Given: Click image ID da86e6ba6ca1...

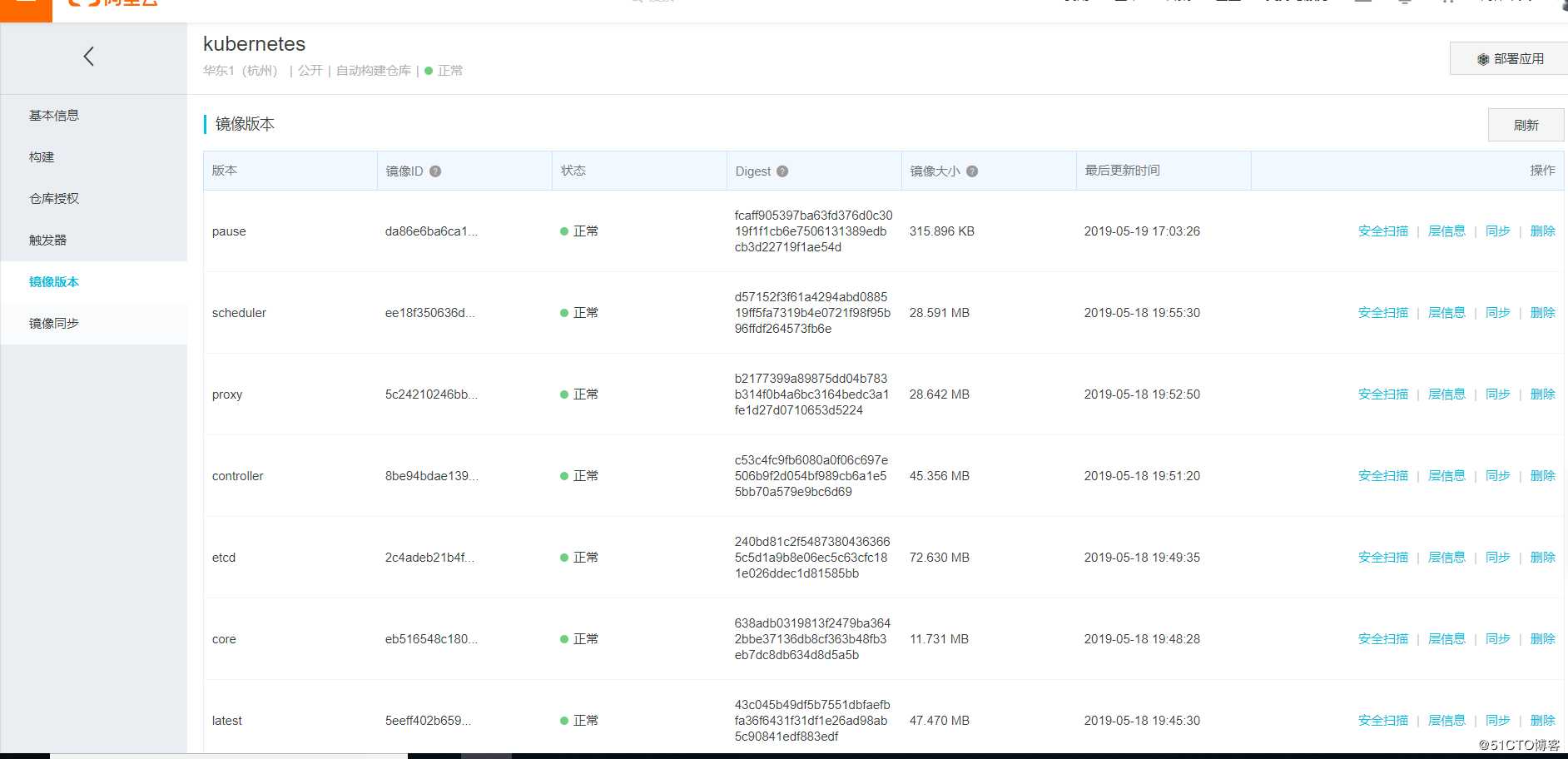Looking at the screenshot, I should pyautogui.click(x=431, y=231).
